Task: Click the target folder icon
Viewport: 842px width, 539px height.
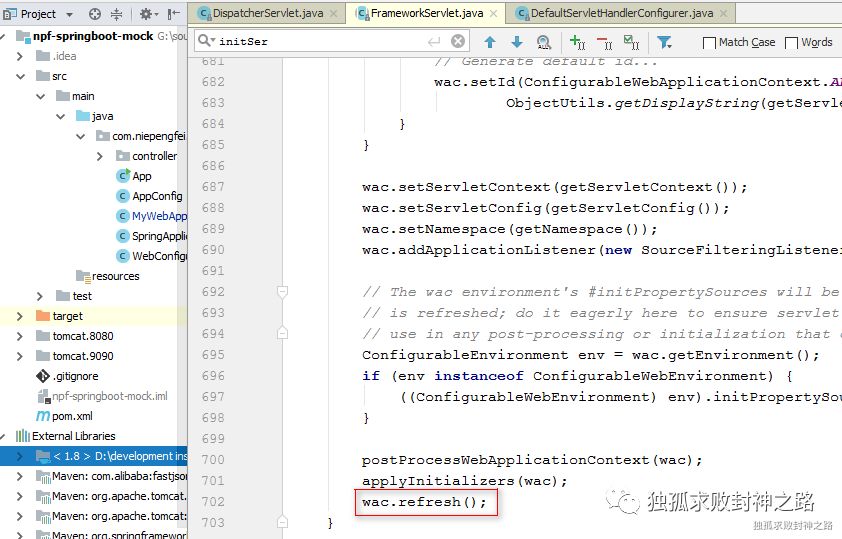Action: pos(42,316)
